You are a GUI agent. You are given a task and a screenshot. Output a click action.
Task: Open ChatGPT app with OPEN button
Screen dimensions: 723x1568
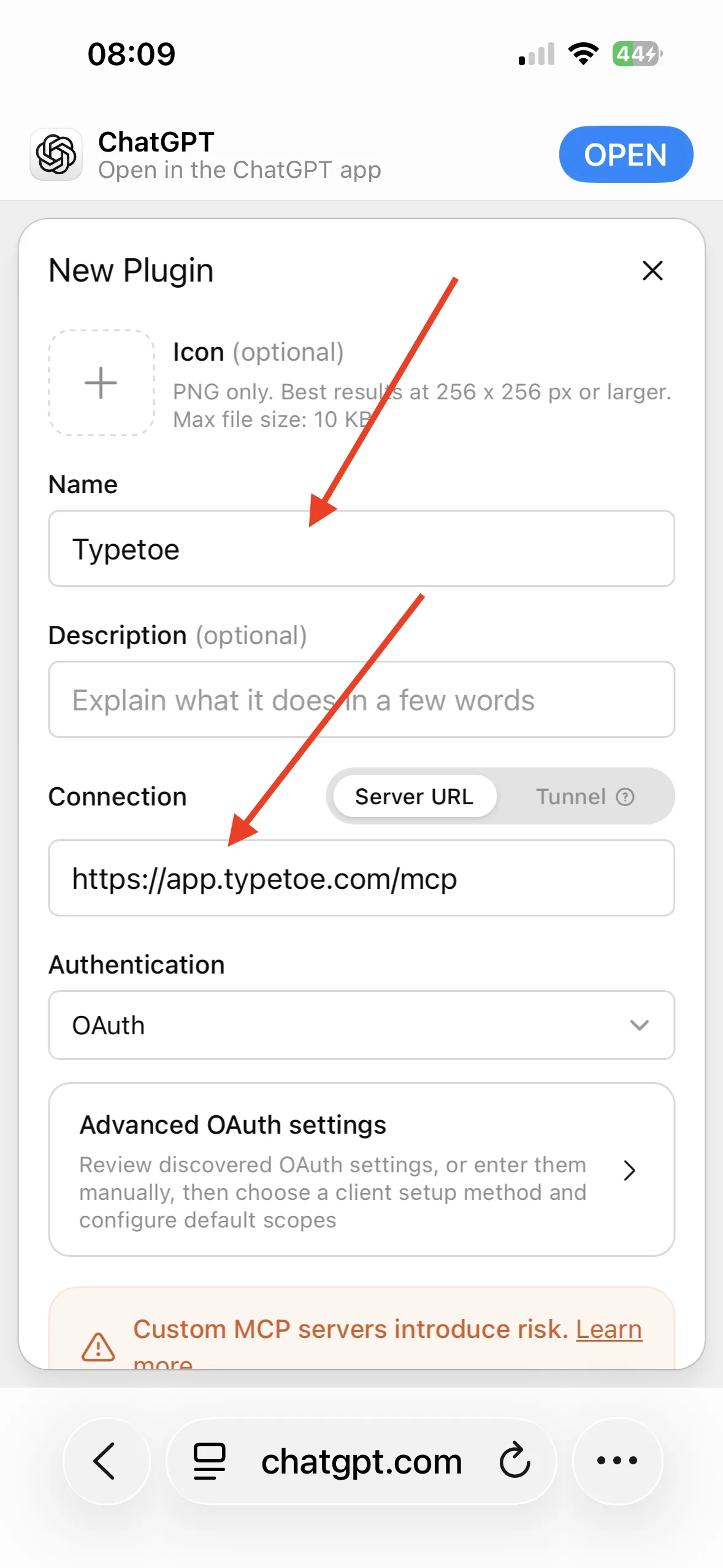click(x=625, y=155)
